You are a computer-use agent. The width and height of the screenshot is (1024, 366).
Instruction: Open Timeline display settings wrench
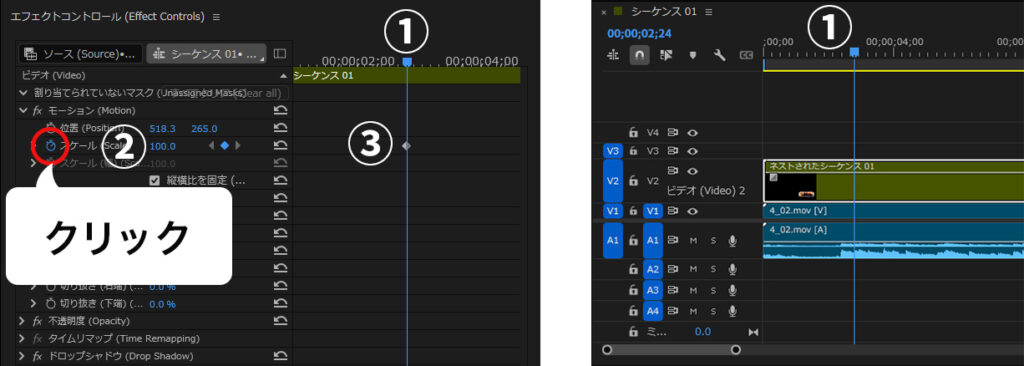(720, 56)
